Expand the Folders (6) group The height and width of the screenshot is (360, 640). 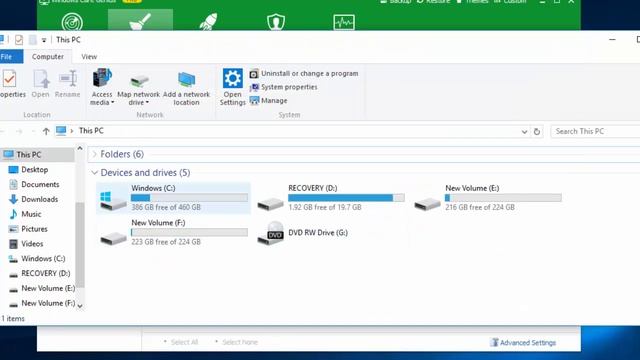point(94,154)
